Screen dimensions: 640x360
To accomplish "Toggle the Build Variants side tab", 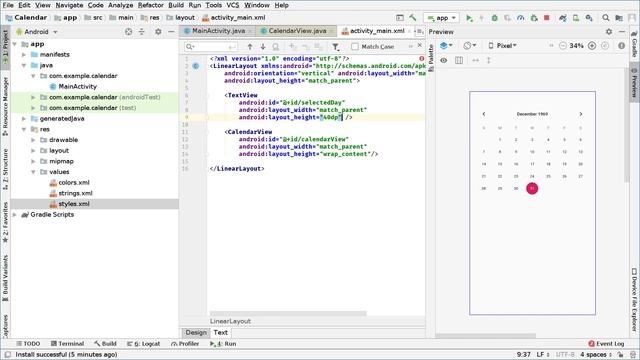I will pos(5,278).
